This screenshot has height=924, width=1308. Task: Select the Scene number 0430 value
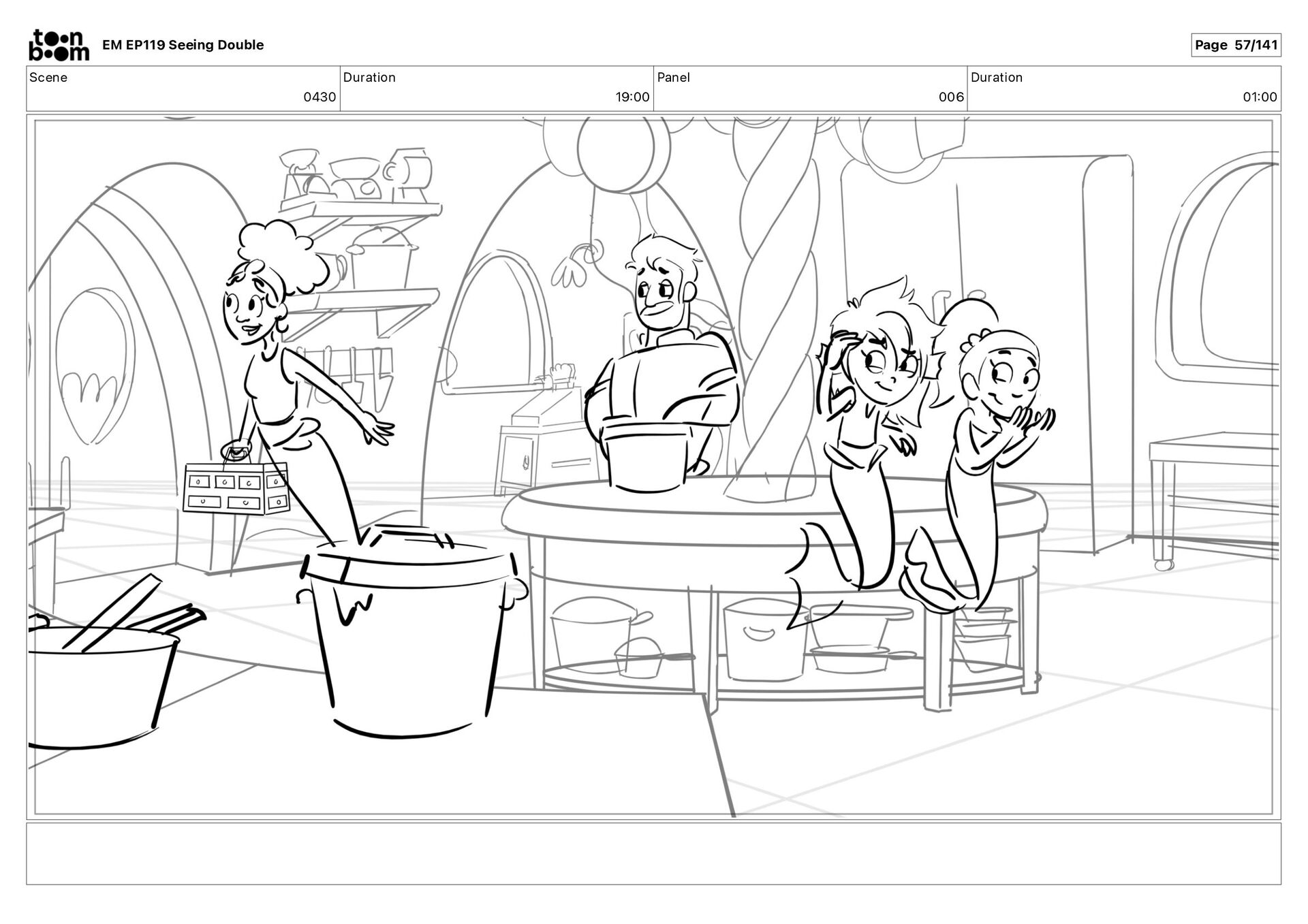tap(320, 97)
